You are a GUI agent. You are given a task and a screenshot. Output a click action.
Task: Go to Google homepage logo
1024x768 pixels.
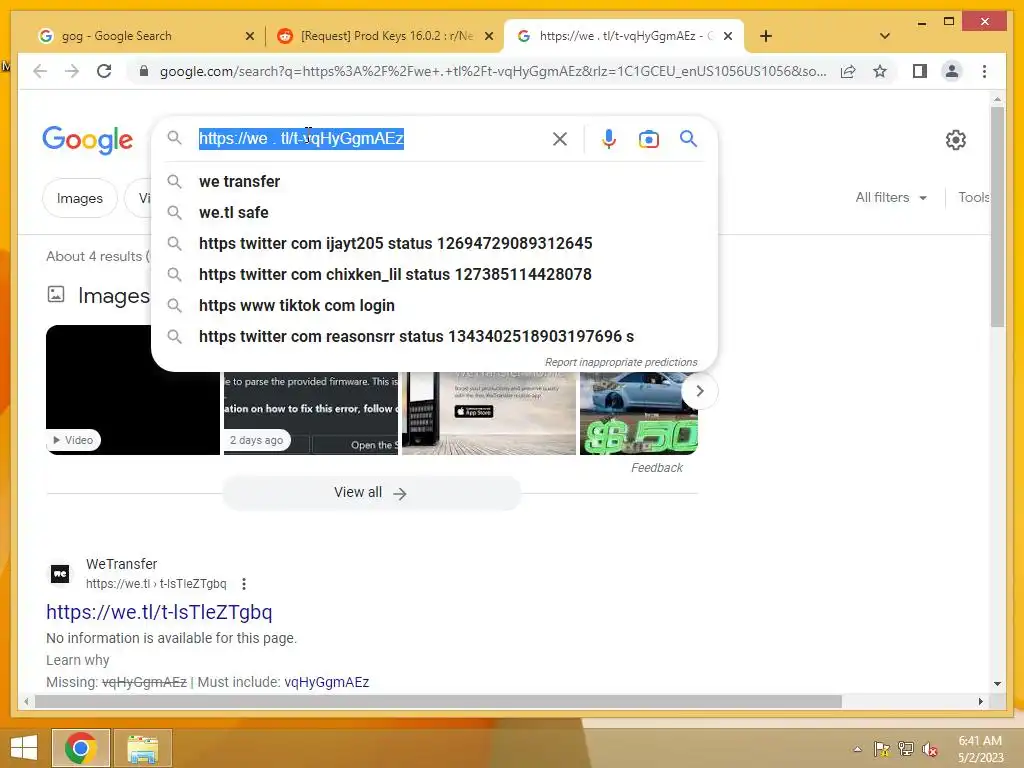click(x=88, y=140)
